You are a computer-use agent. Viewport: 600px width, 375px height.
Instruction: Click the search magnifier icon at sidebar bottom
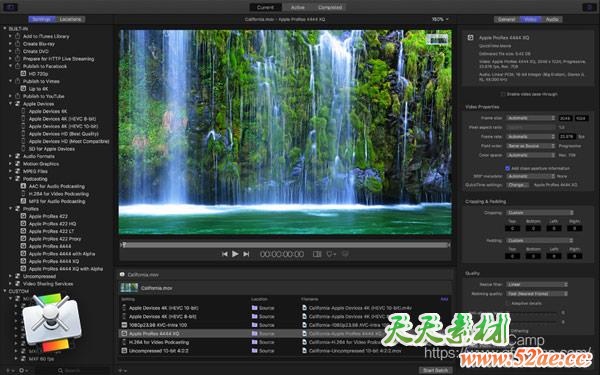click(60, 370)
